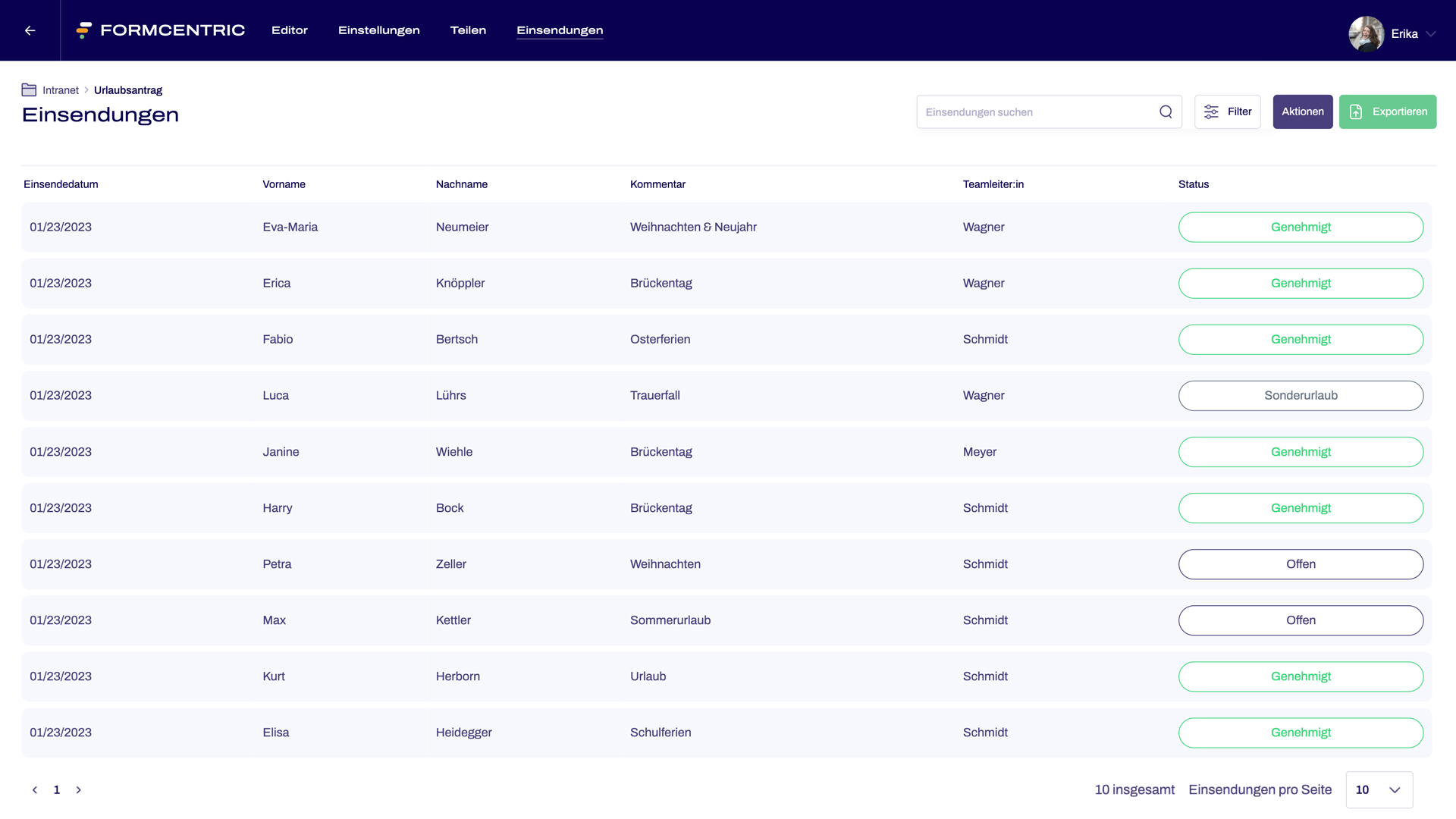
Task: Open the Filter options
Action: pyautogui.click(x=1227, y=112)
